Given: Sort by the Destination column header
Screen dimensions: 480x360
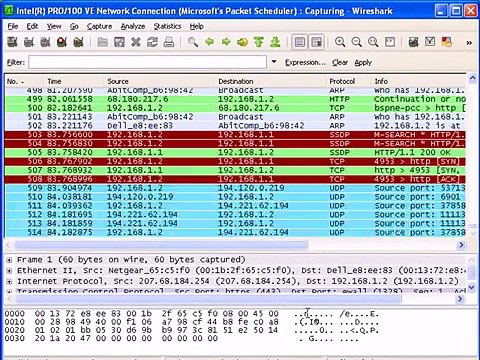Looking at the screenshot, I should point(270,81).
